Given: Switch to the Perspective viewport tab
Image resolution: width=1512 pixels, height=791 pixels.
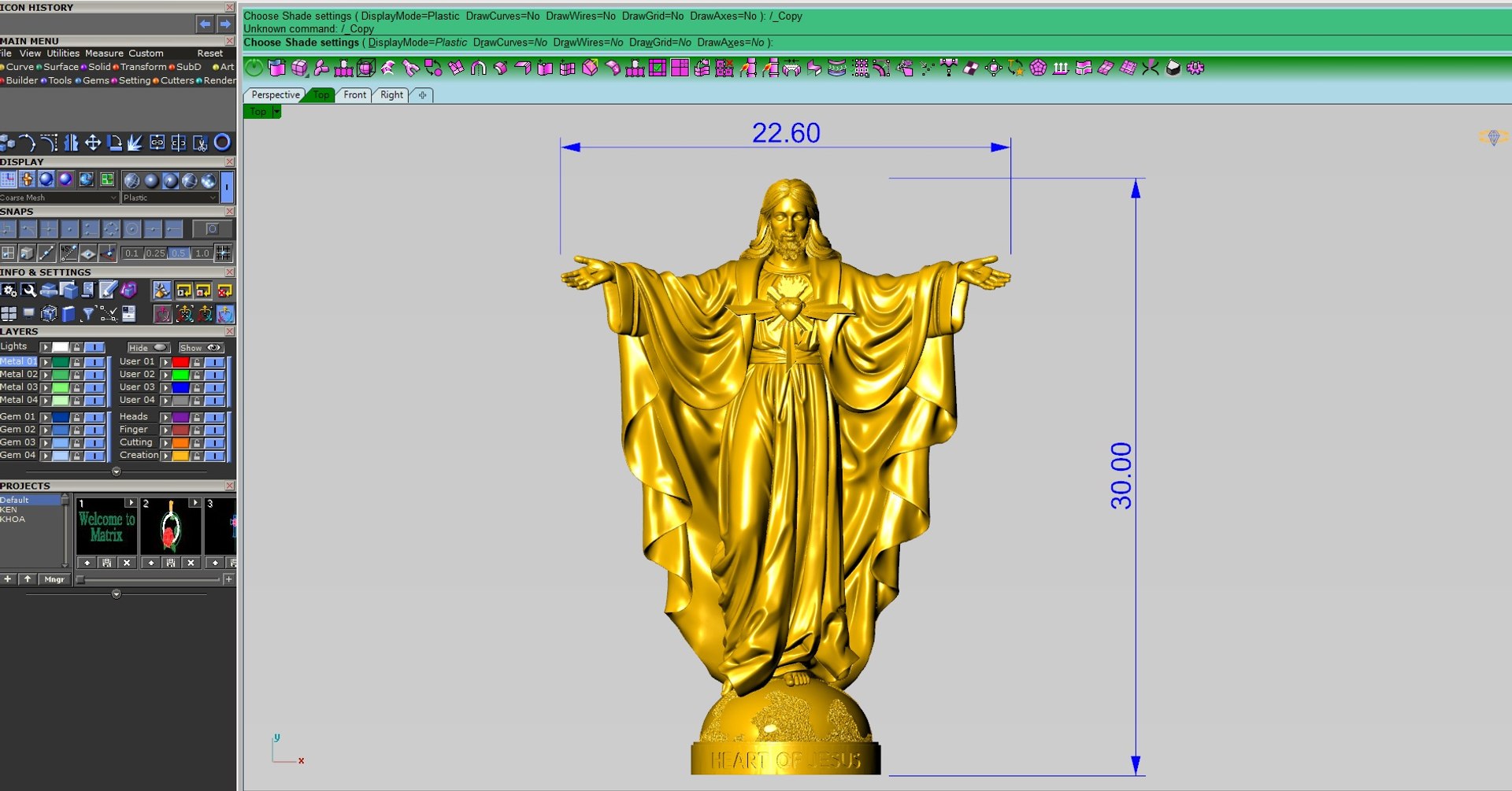Looking at the screenshot, I should click(x=276, y=95).
